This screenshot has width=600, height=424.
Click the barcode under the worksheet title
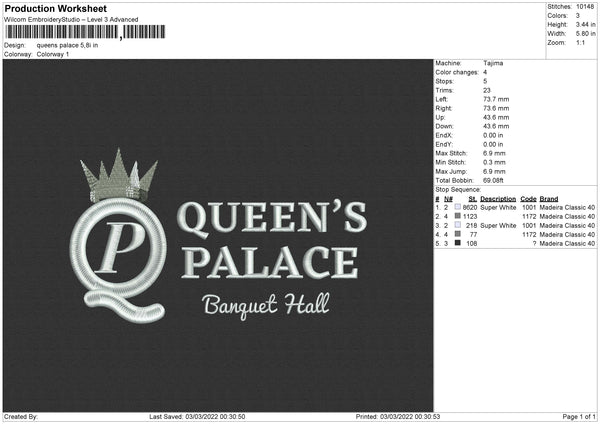pos(85,32)
